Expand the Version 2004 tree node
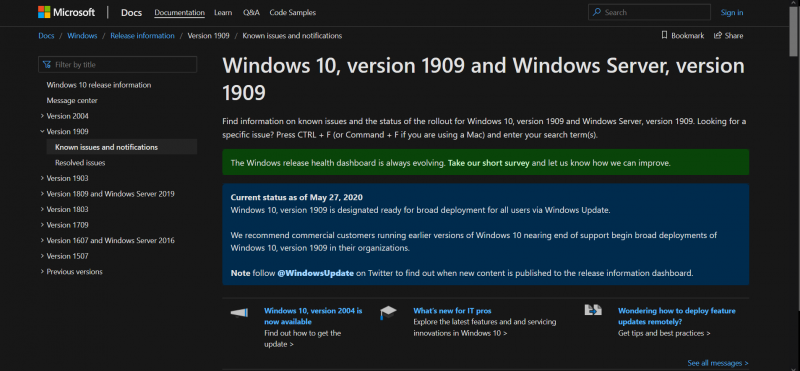Screen dimensions: 800x371 [42, 116]
